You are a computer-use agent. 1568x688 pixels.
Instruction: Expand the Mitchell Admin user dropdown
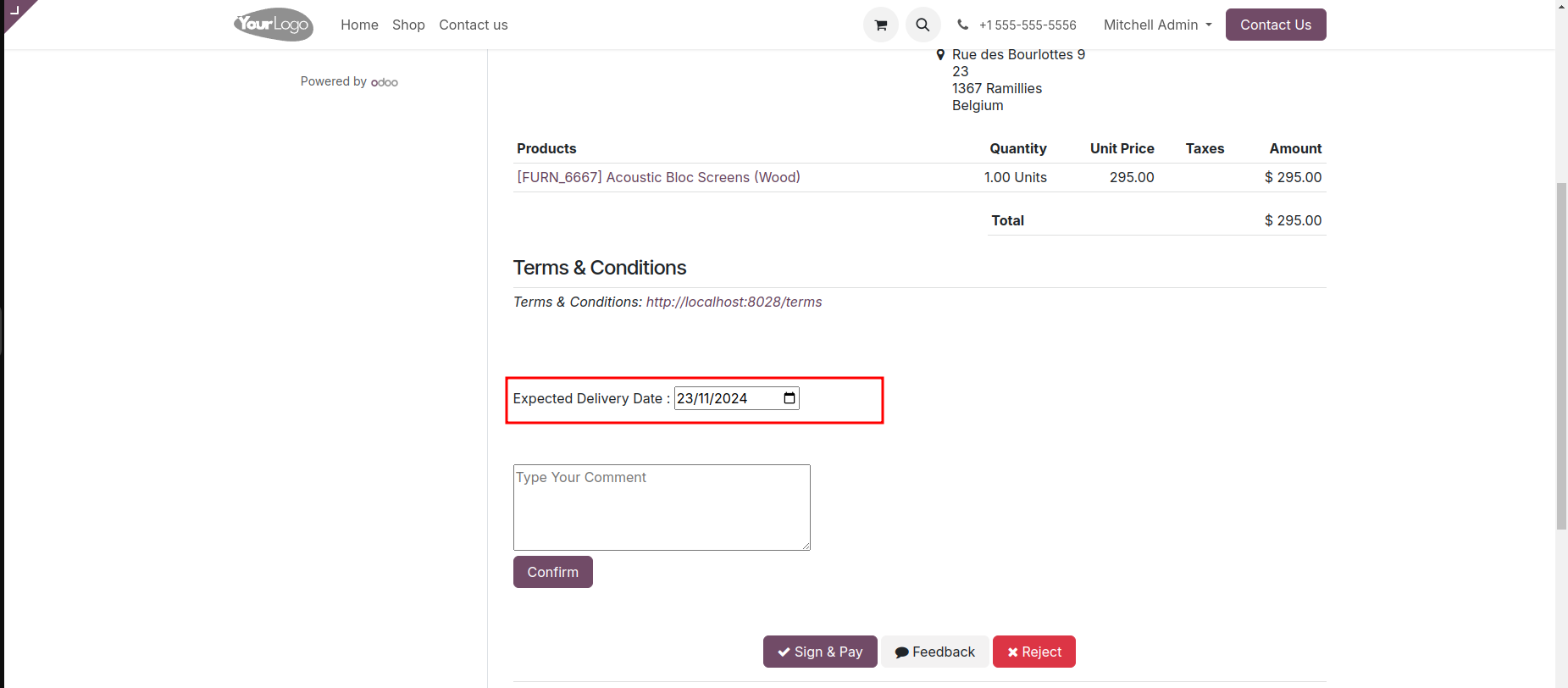(x=1157, y=25)
